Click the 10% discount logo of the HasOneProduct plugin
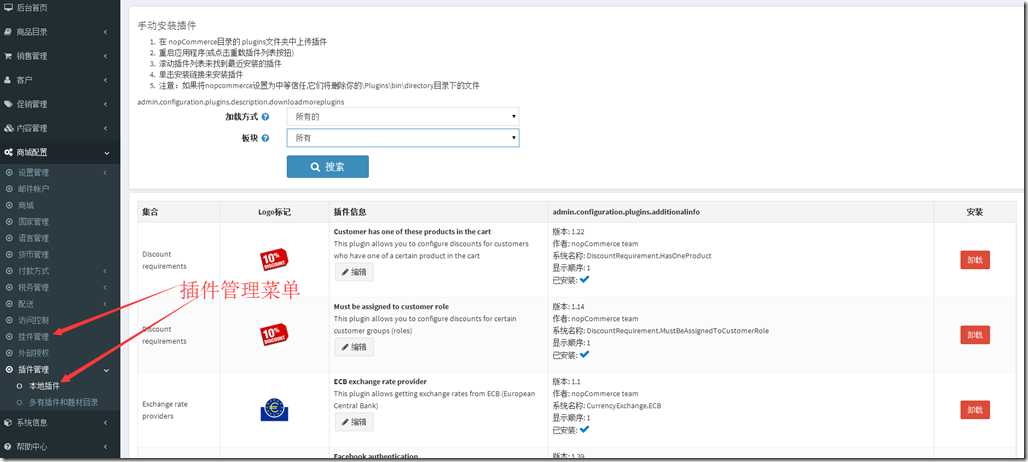Screen dimensions: 1028x462 (x=274, y=260)
